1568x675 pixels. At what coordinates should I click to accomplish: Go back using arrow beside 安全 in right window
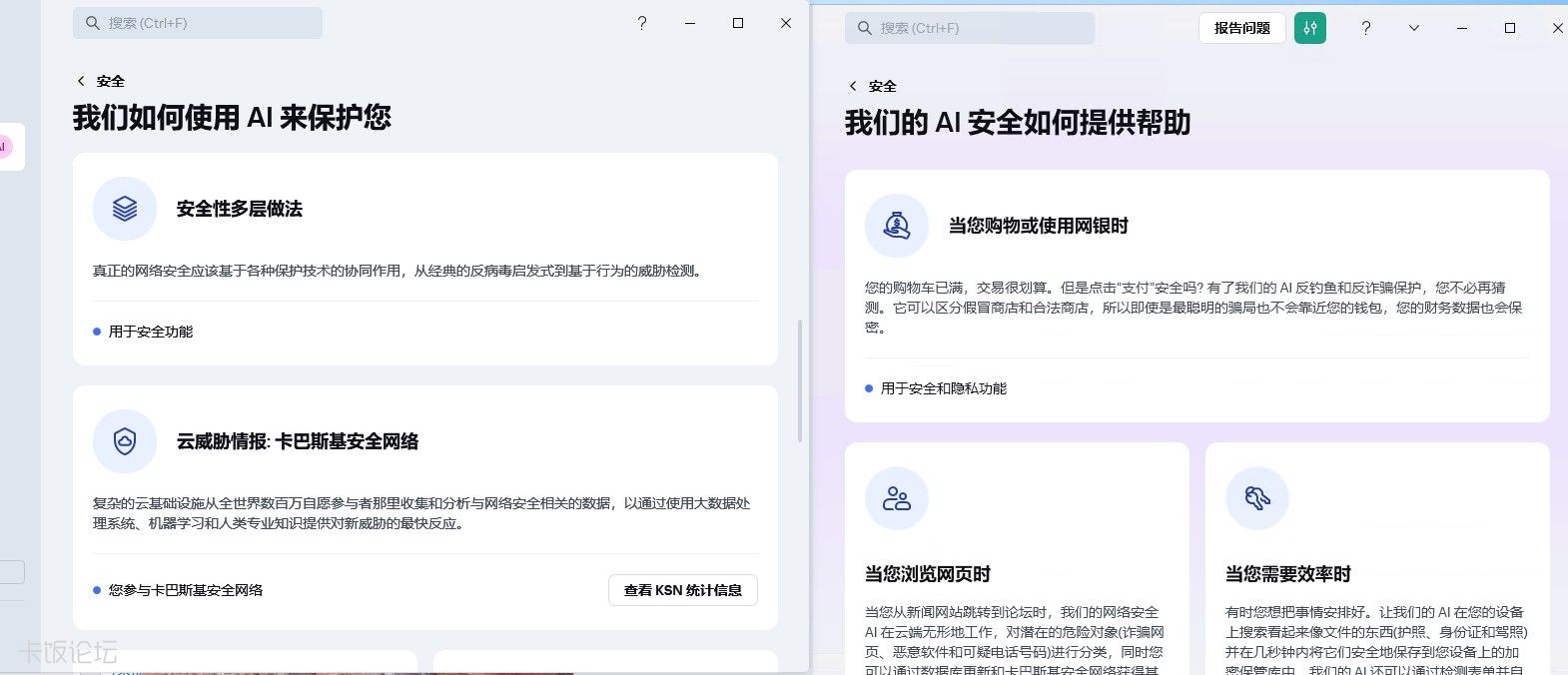click(853, 86)
